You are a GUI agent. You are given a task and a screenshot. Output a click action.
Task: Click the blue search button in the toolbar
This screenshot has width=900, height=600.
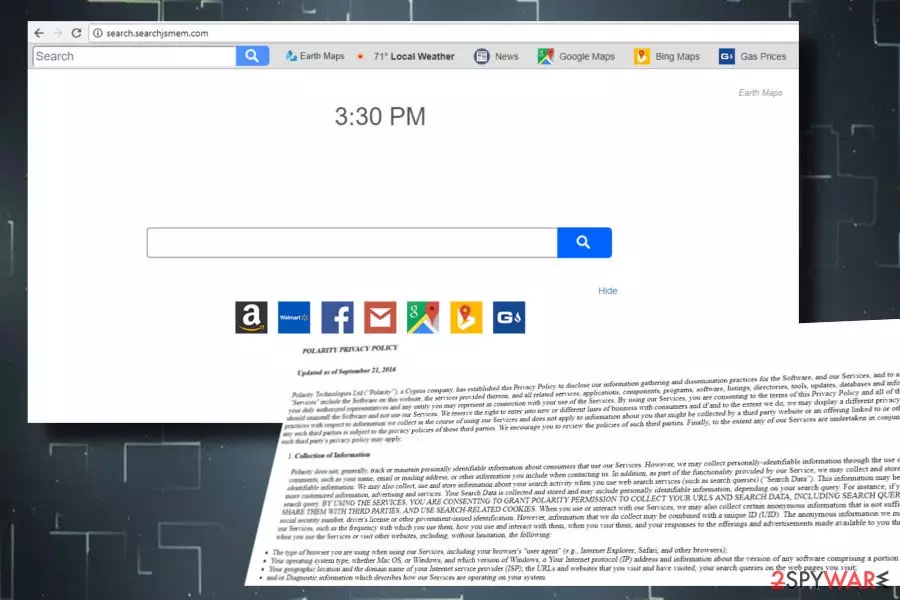[x=252, y=56]
